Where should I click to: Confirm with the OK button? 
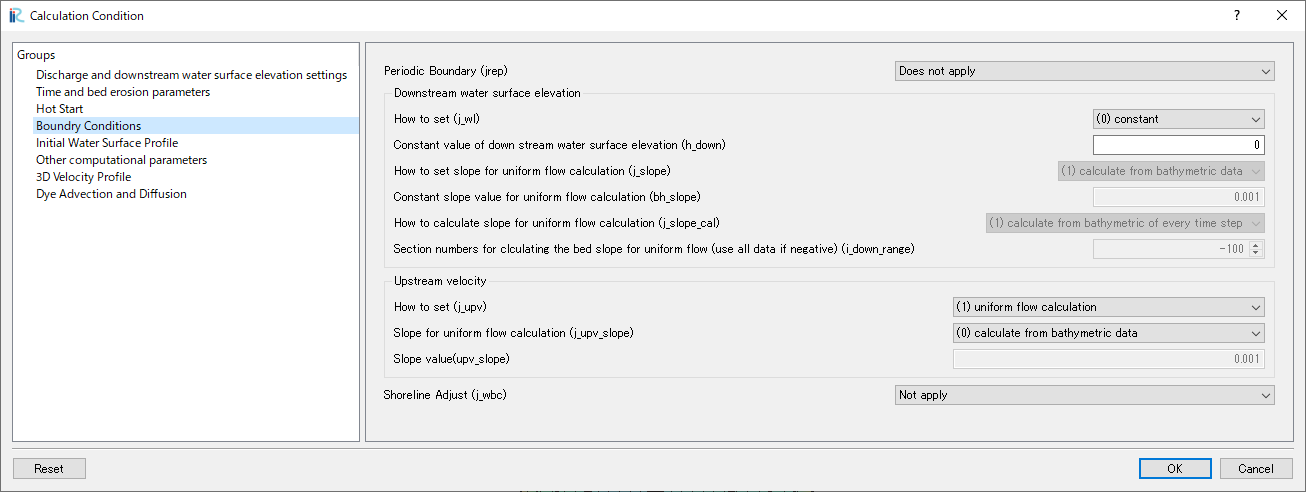1175,468
